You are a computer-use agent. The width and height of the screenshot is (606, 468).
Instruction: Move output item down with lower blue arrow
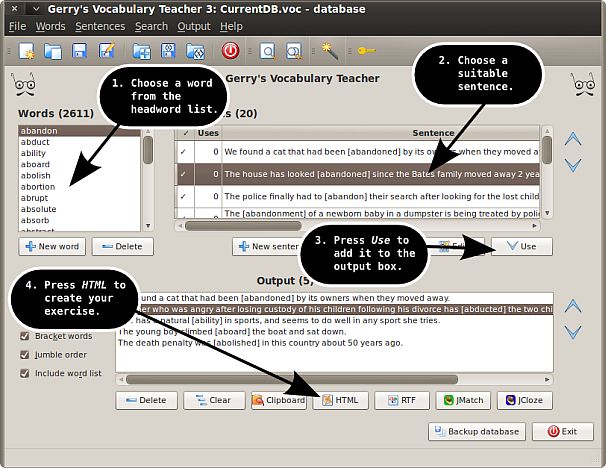[x=572, y=331]
